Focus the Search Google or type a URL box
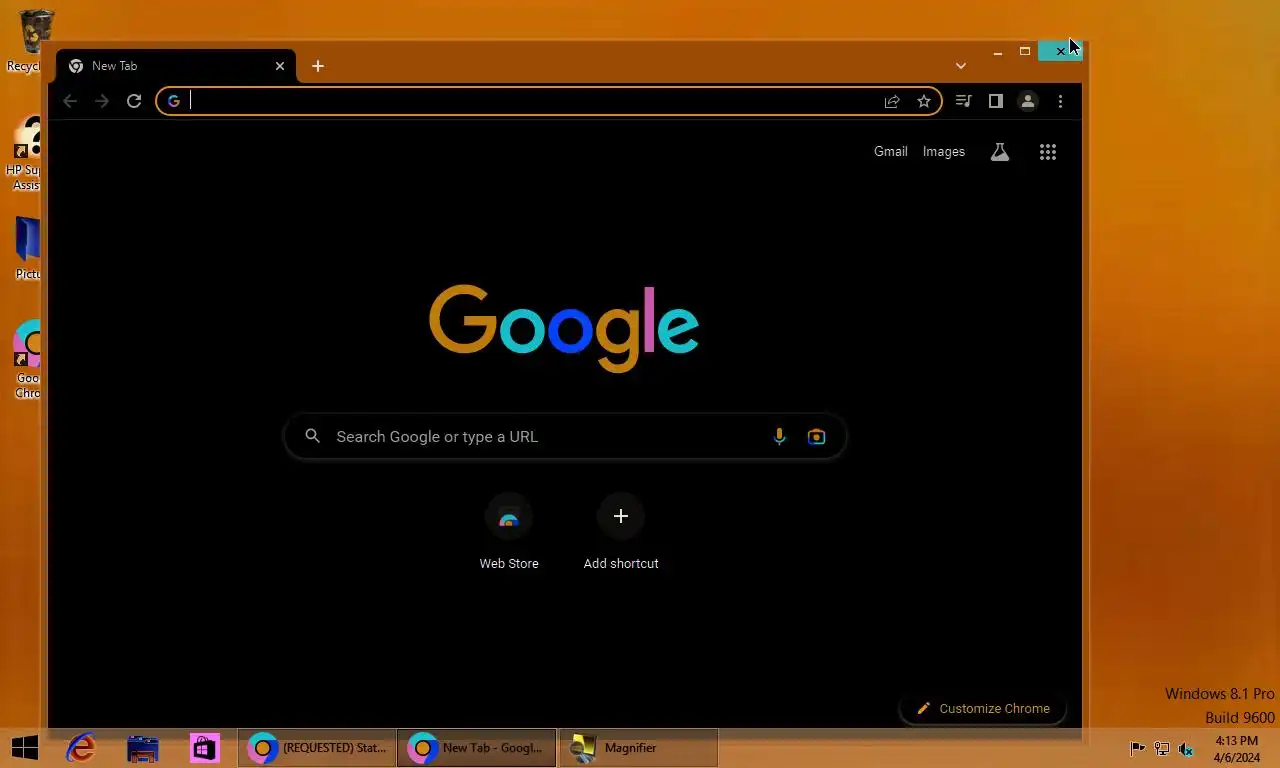Image resolution: width=1280 pixels, height=768 pixels. [565, 436]
